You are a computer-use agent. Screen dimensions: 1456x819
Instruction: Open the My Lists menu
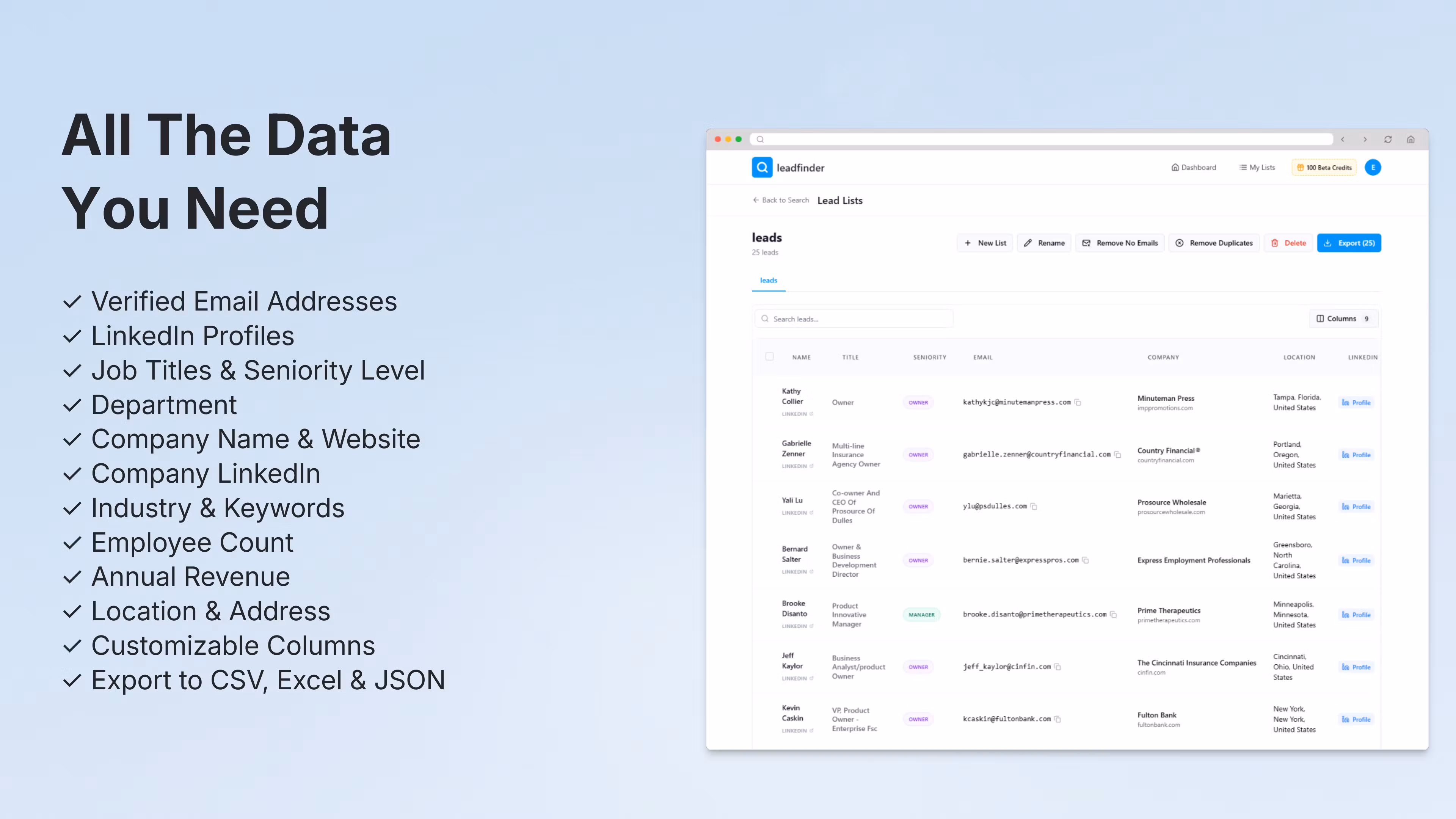click(1257, 167)
